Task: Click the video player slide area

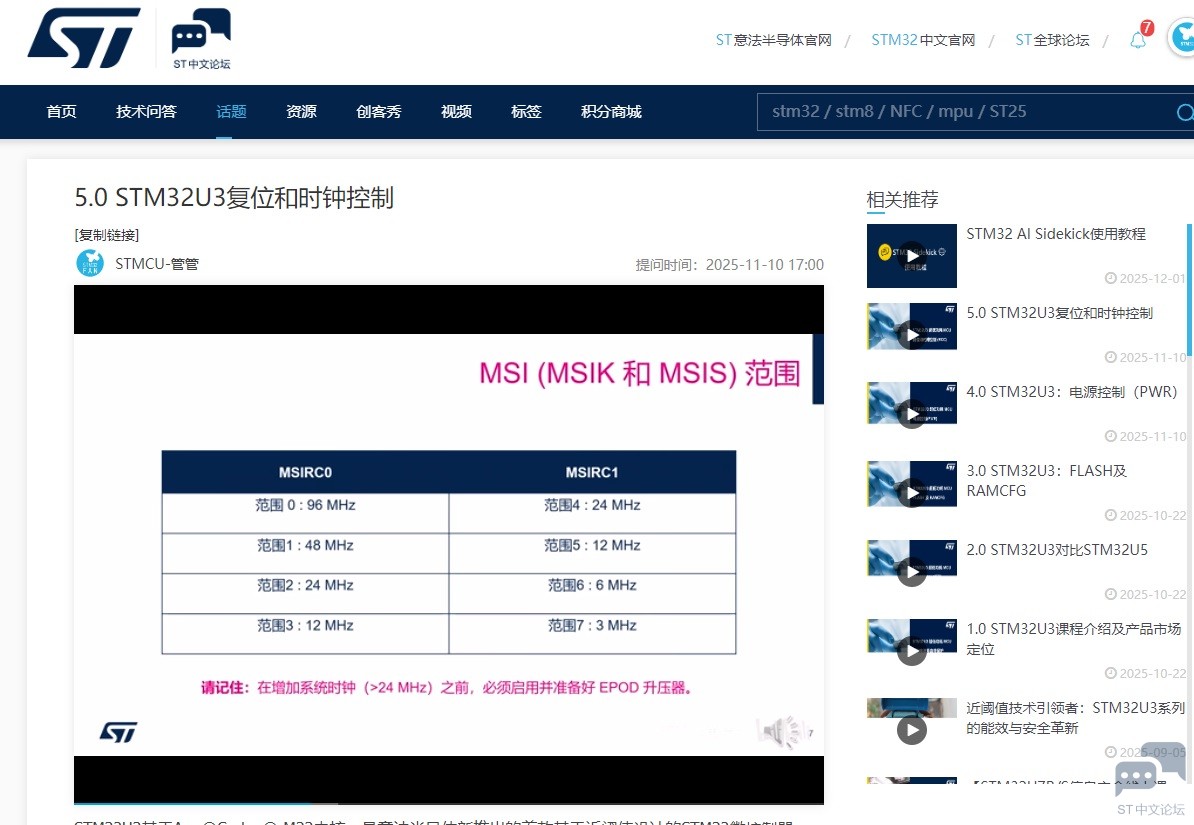Action: tap(449, 545)
